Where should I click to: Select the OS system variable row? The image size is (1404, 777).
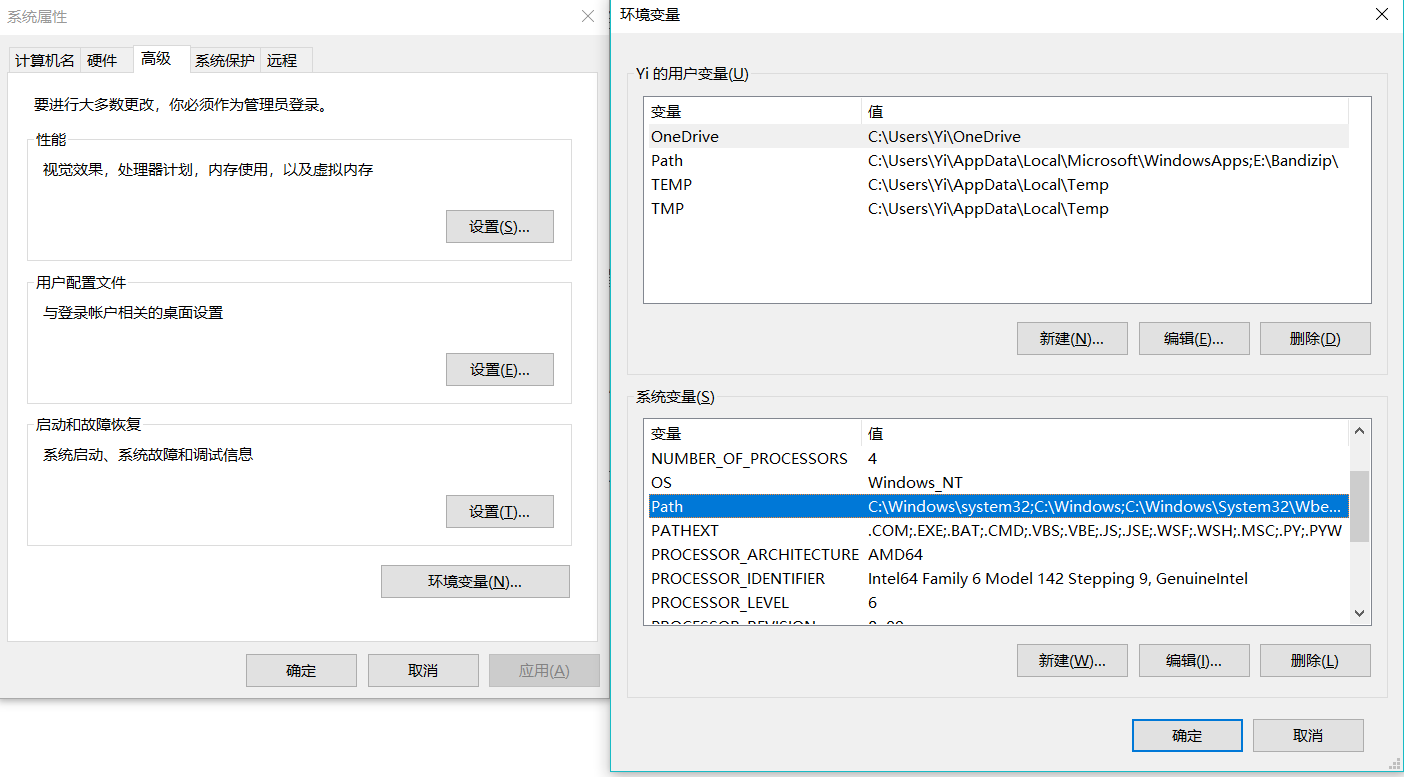tap(998, 483)
